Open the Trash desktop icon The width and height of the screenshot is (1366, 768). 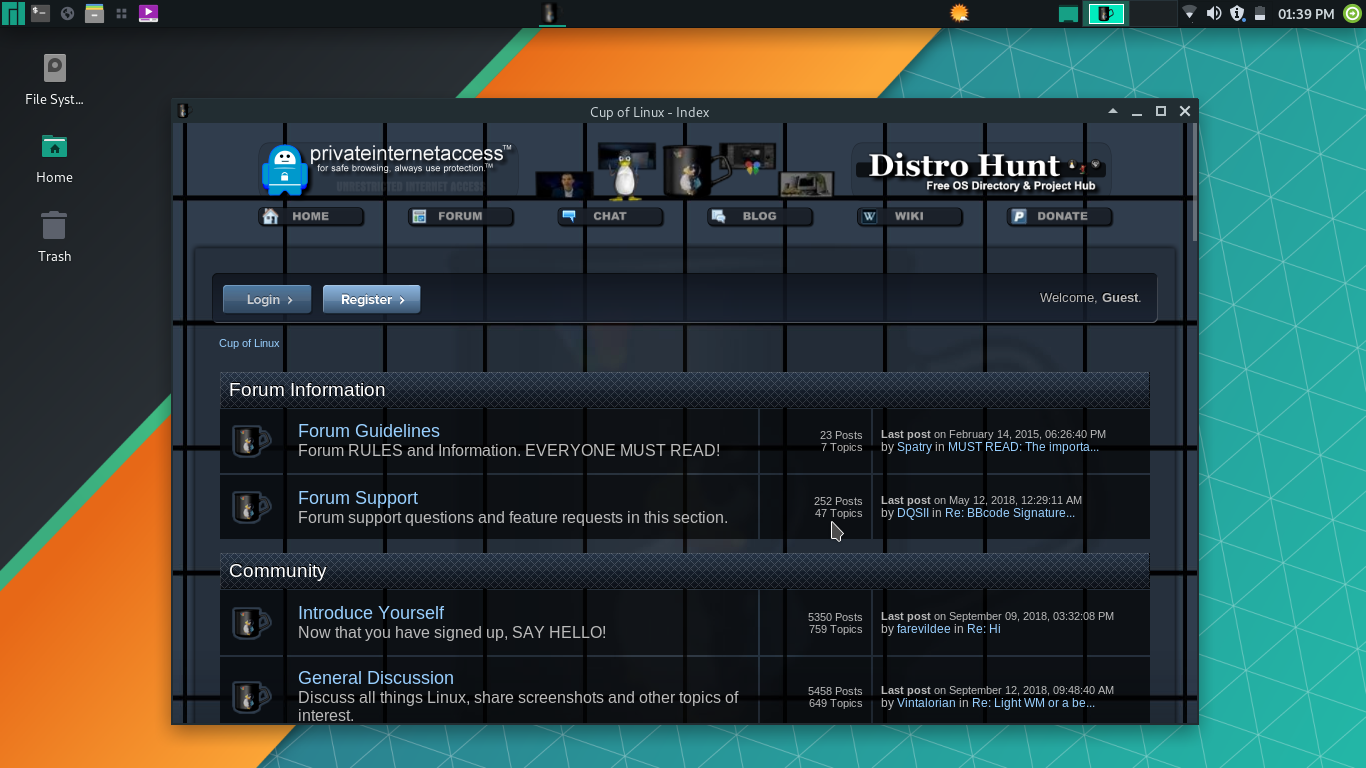[x=54, y=236]
